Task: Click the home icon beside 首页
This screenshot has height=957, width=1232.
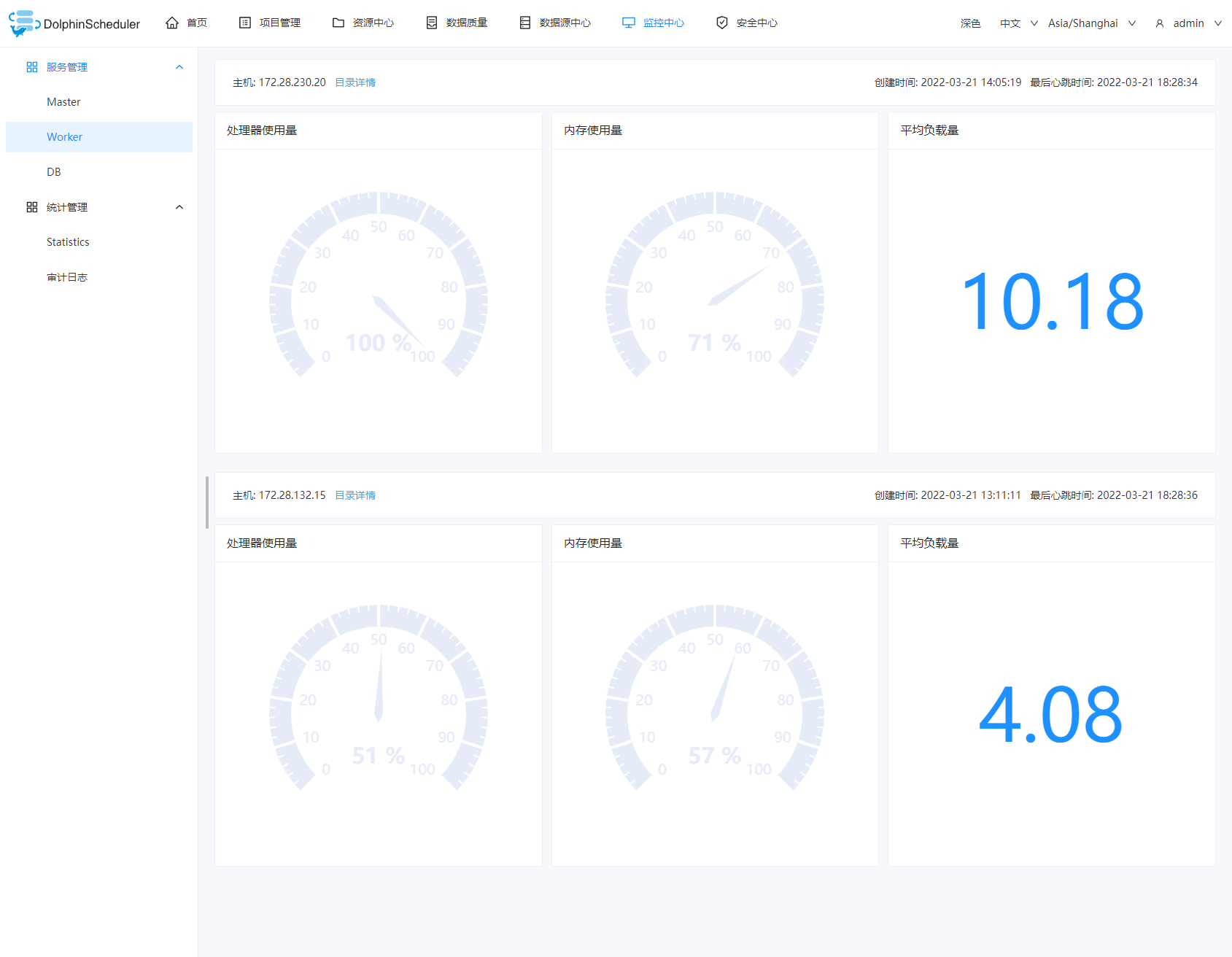Action: click(x=172, y=23)
